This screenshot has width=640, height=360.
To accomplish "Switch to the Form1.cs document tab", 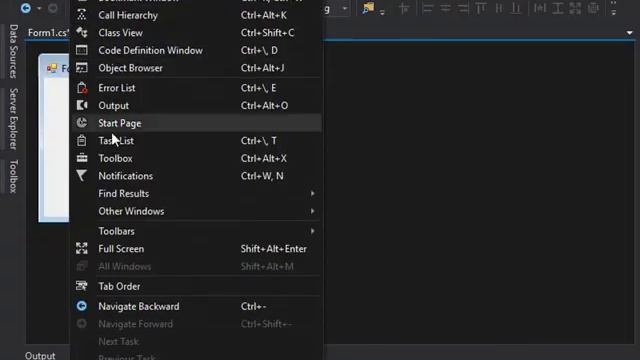I will click(48, 33).
